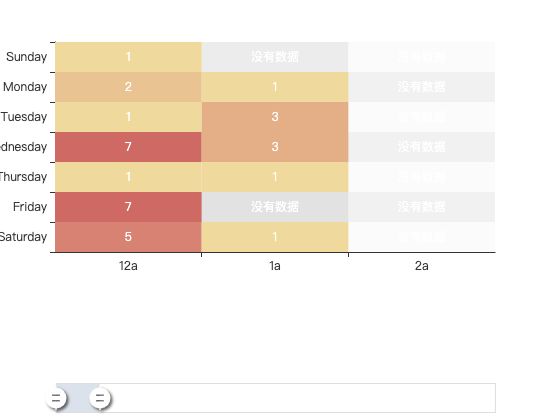Select the Saturday 12a cell showing 5

click(128, 237)
